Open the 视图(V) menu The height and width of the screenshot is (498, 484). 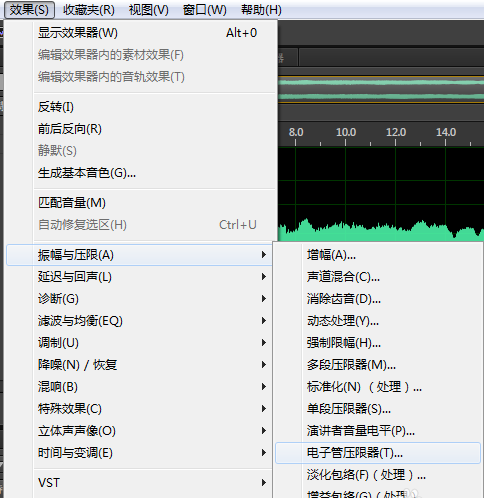tap(149, 10)
